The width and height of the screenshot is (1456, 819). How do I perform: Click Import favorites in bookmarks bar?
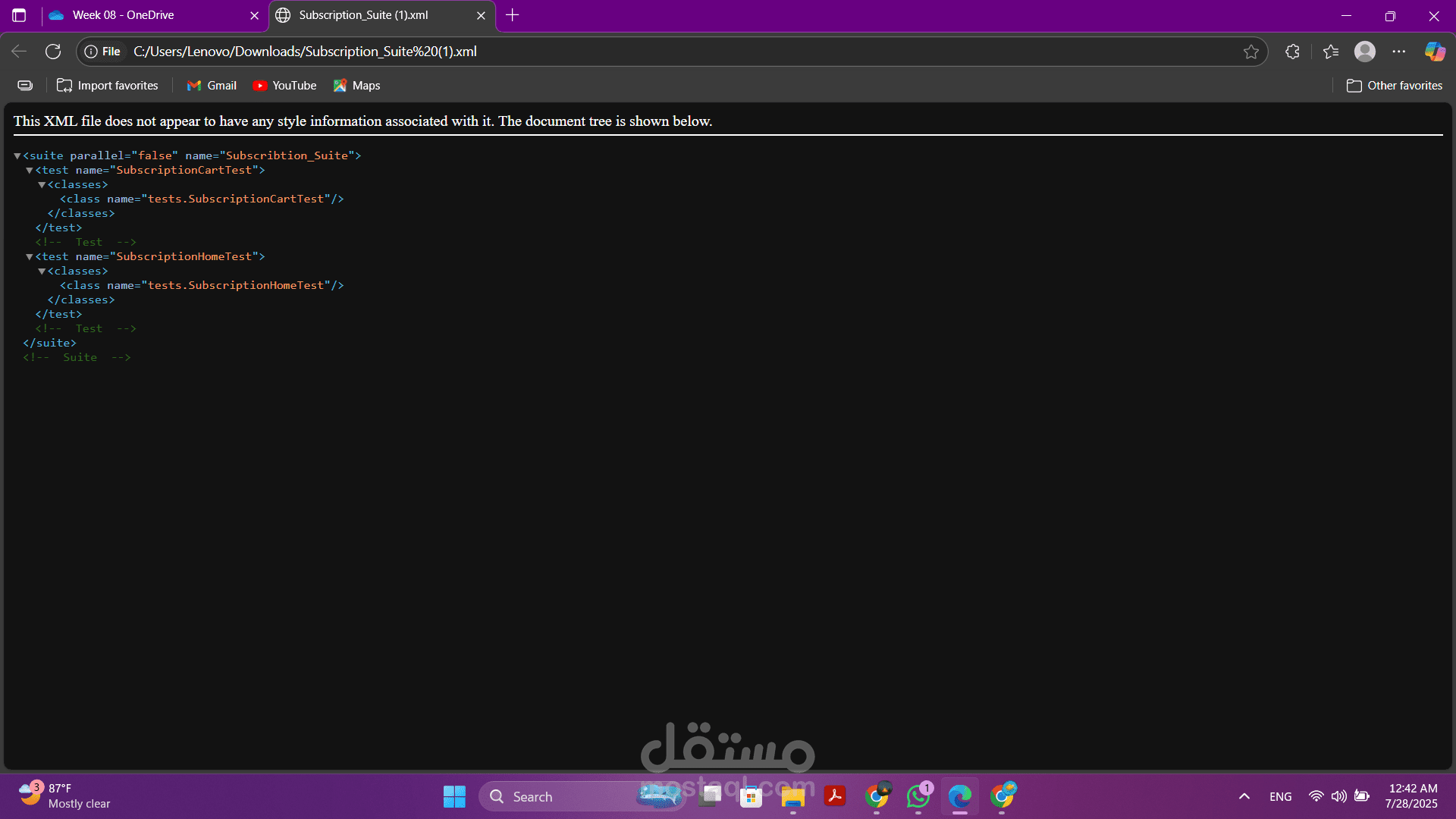[108, 86]
